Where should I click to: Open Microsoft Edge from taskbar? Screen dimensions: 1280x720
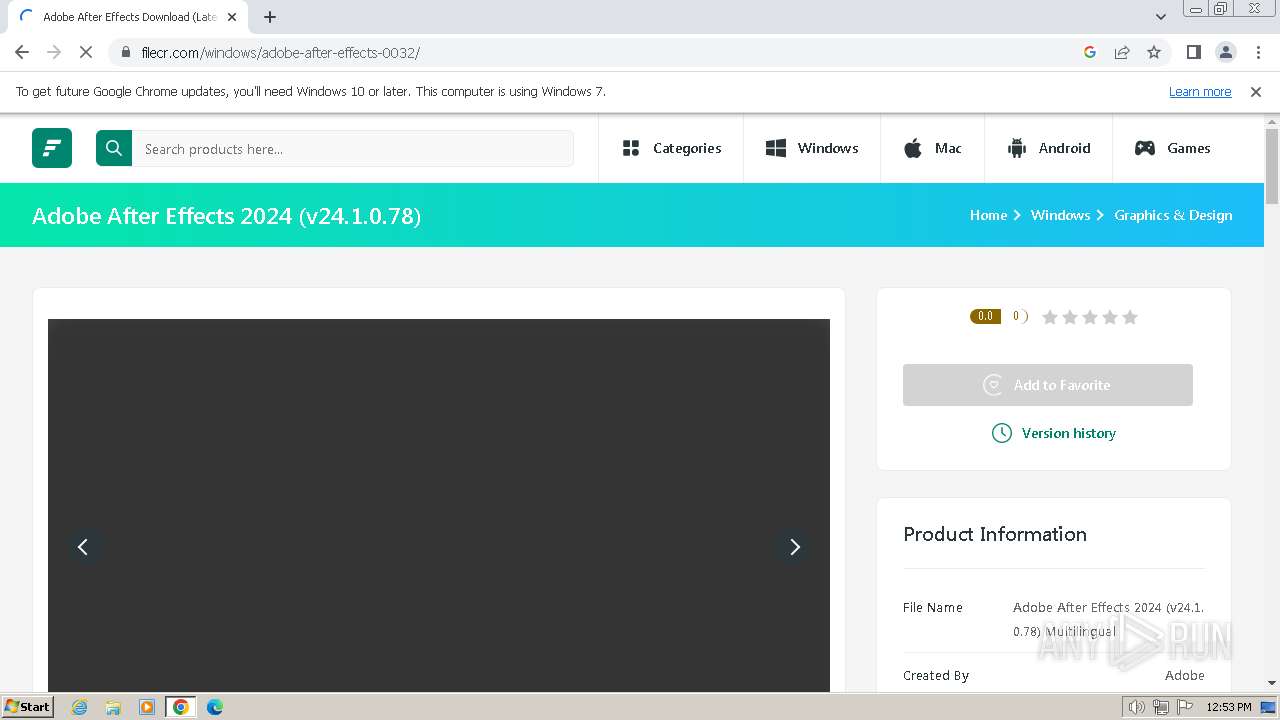[215, 707]
